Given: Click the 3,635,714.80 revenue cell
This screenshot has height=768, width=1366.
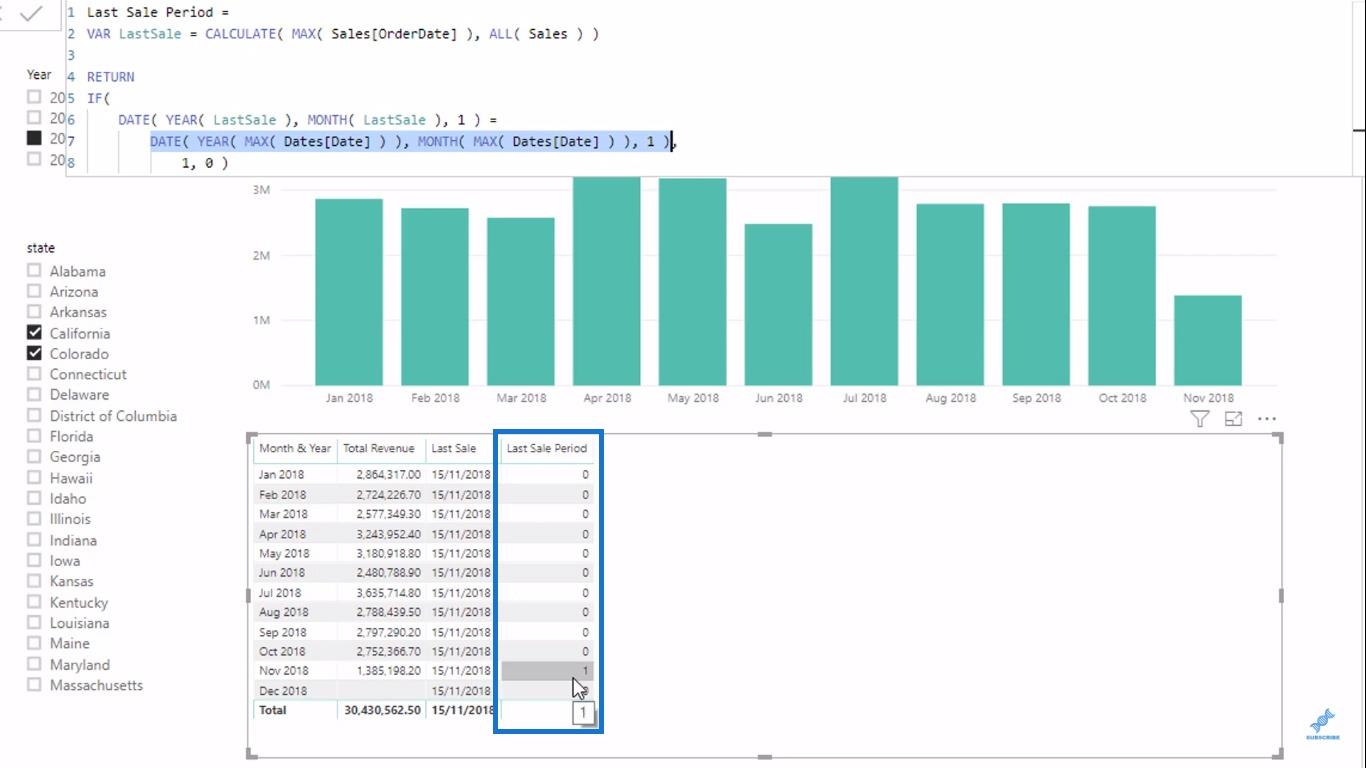Looking at the screenshot, I should click(388, 593).
